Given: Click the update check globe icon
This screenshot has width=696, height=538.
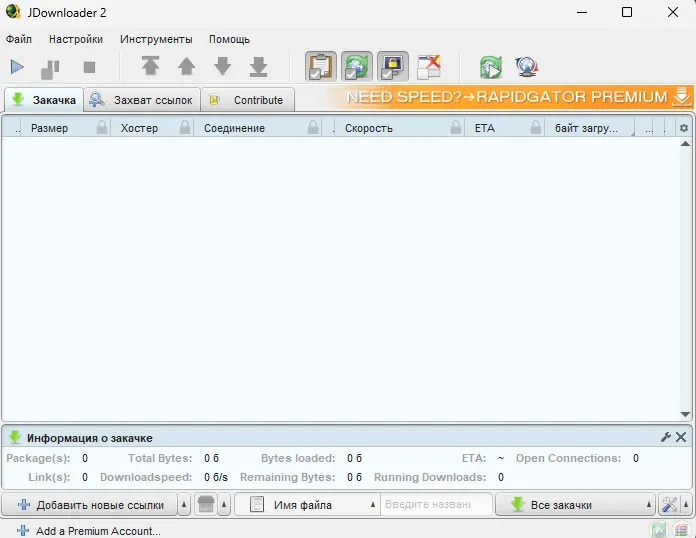Looking at the screenshot, I should click(x=526, y=67).
